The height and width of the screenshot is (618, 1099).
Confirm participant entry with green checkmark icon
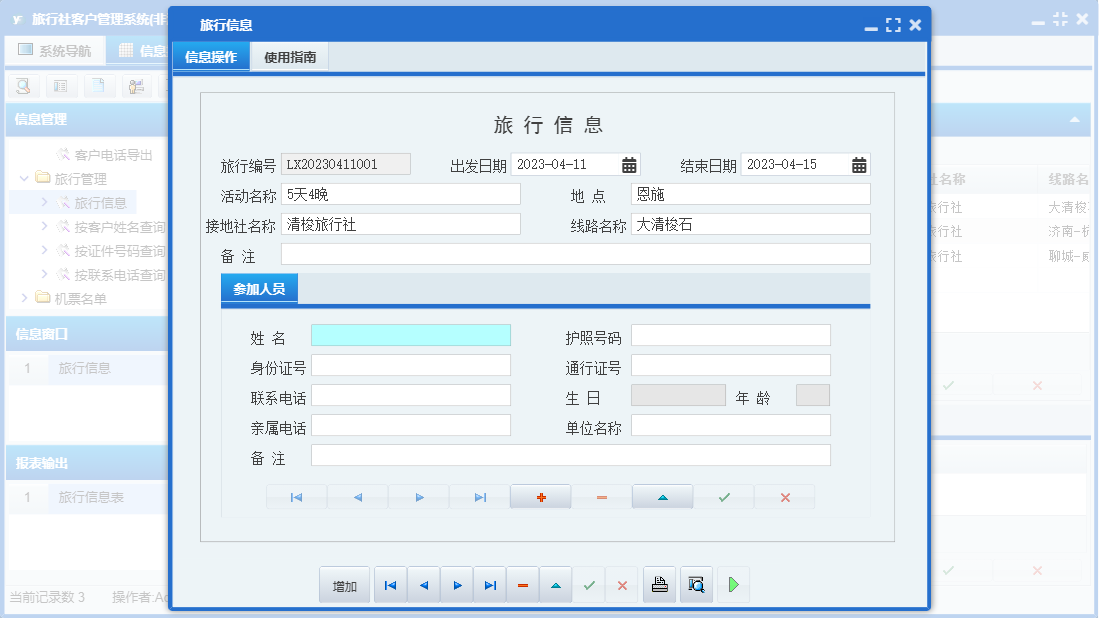(x=723, y=496)
